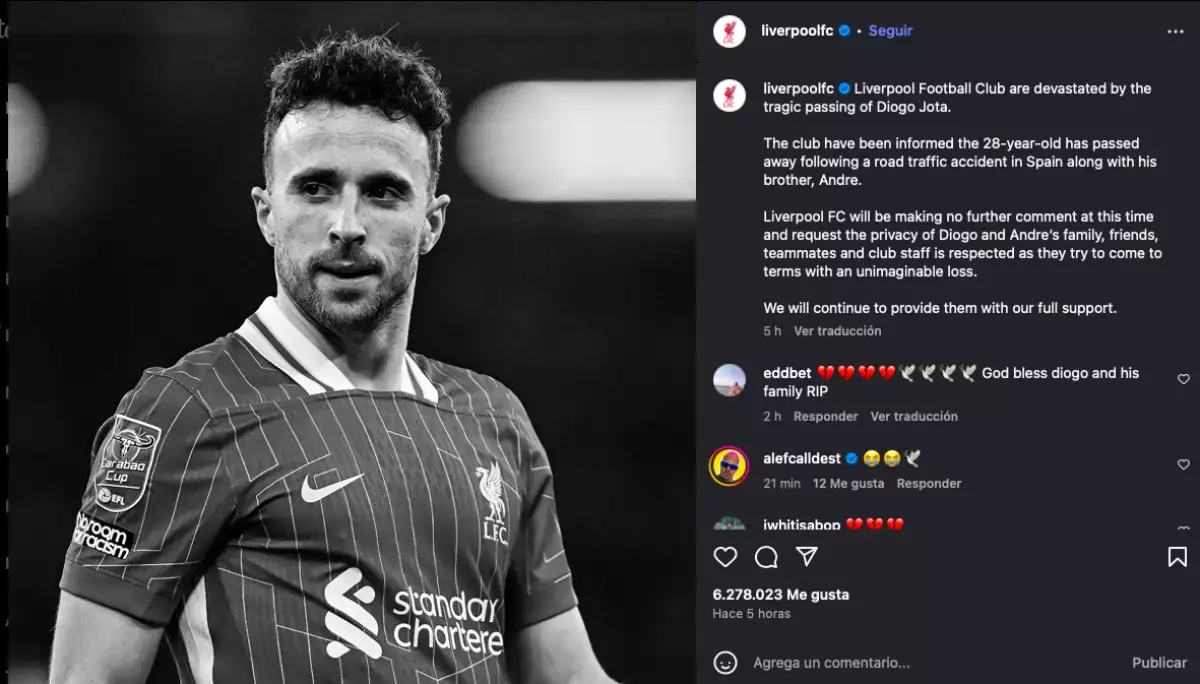The width and height of the screenshot is (1200, 684).
Task: Click the Diogo Jota post photo
Action: 348,342
